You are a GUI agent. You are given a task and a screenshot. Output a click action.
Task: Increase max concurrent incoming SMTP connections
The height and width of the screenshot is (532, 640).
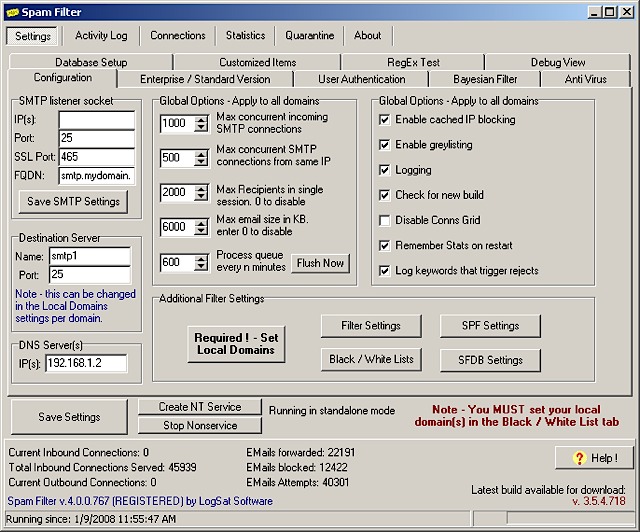(201, 120)
